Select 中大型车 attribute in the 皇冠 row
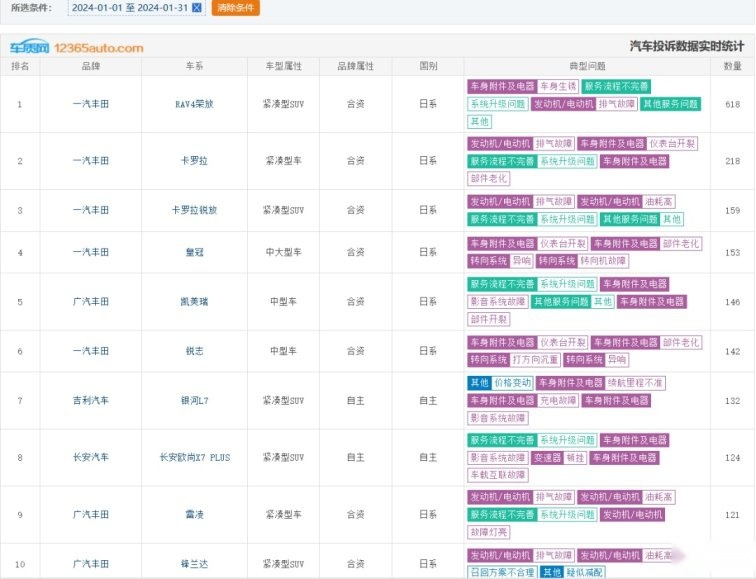 [x=284, y=252]
